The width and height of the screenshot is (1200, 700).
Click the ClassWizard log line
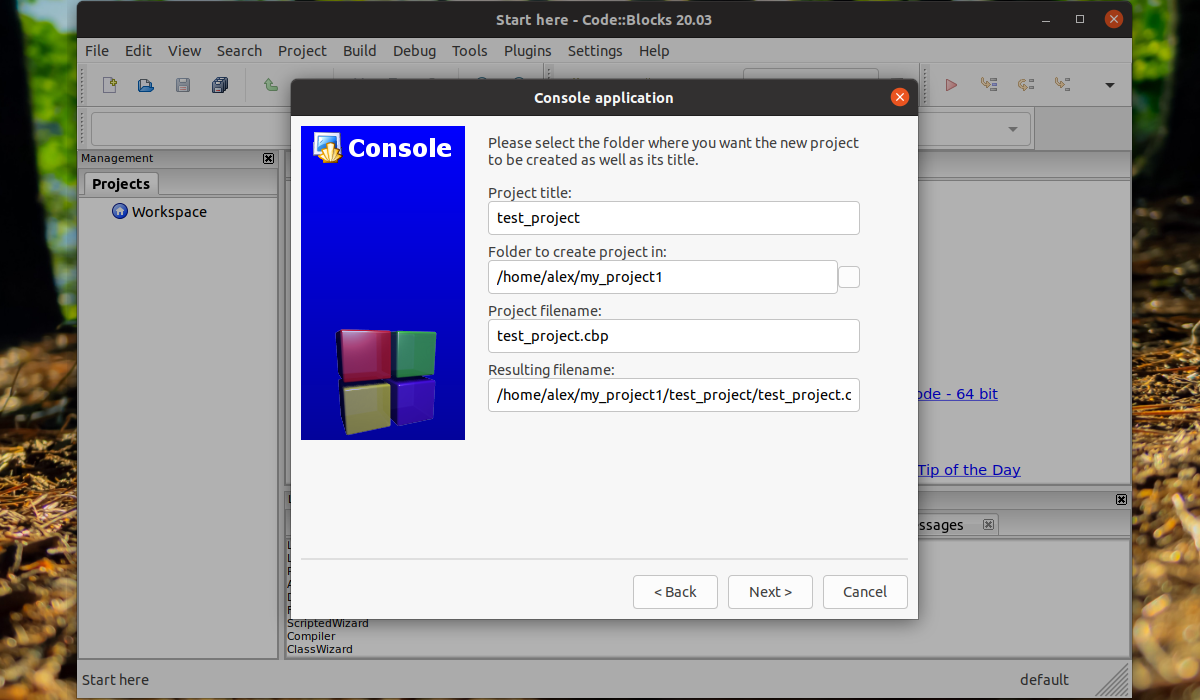pos(320,649)
